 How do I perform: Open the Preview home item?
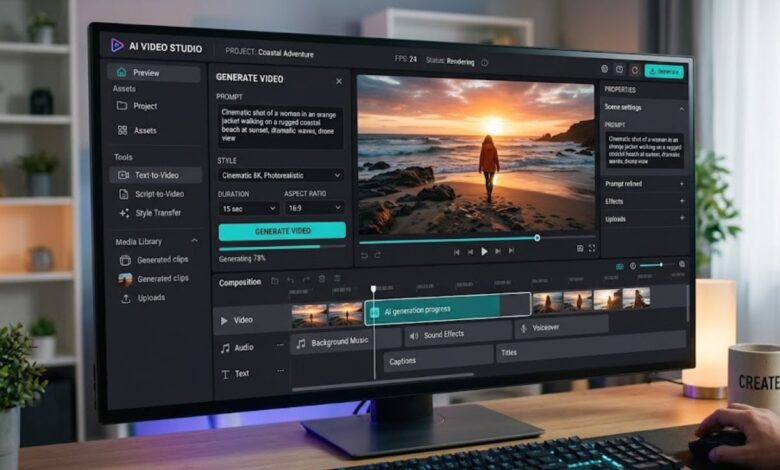tap(154, 73)
